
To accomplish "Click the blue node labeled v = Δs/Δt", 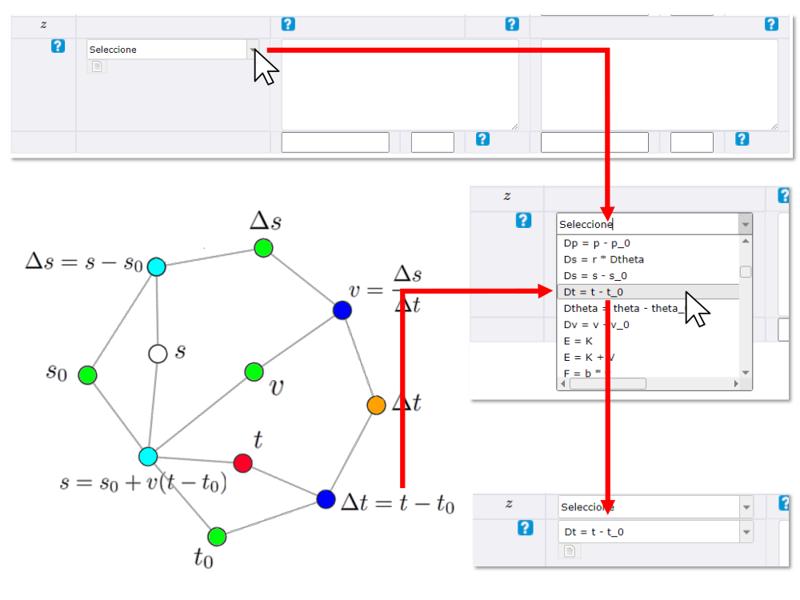I will click(x=342, y=310).
